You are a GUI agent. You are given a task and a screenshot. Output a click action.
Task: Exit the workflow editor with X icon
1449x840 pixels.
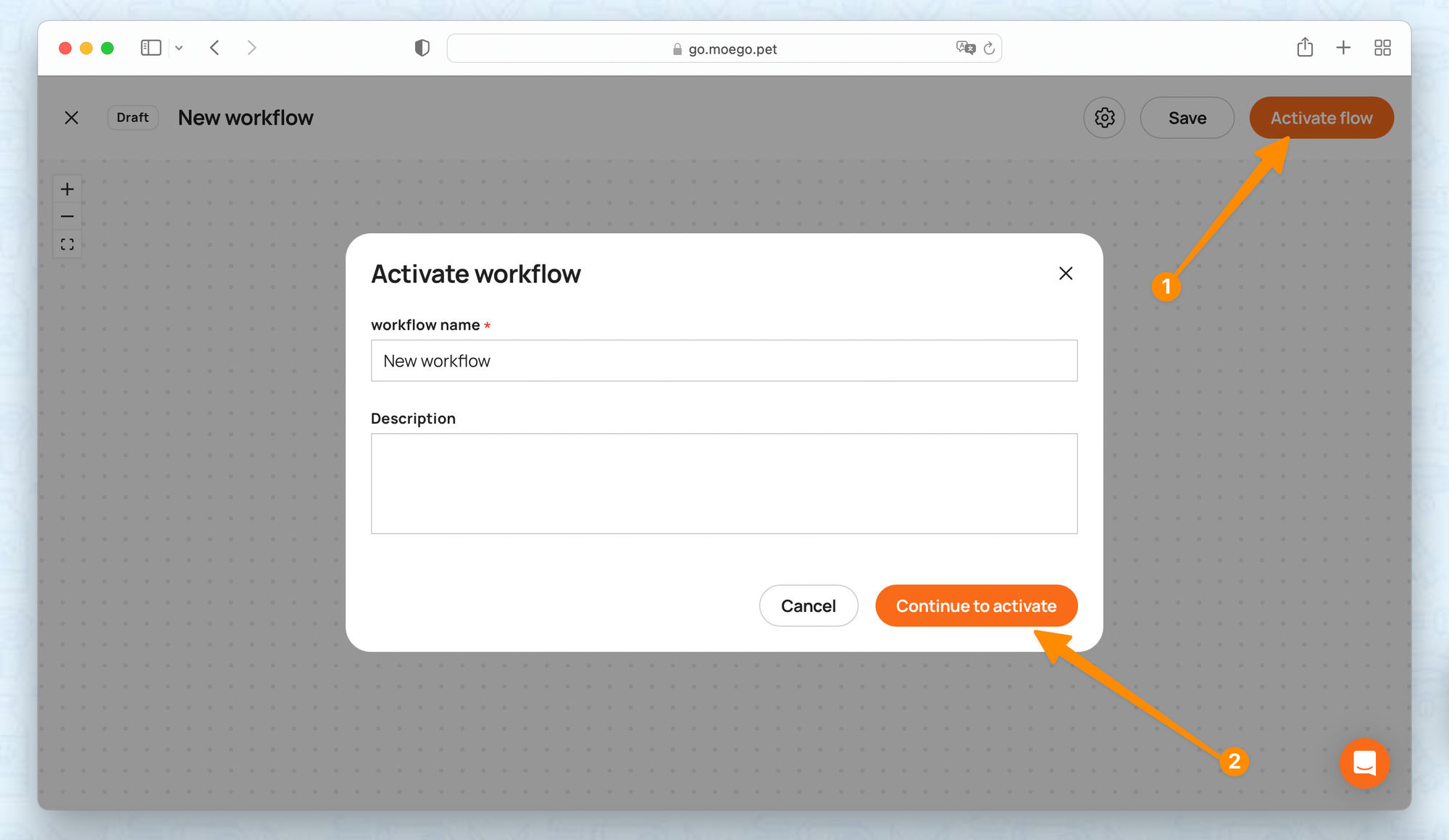pos(72,117)
